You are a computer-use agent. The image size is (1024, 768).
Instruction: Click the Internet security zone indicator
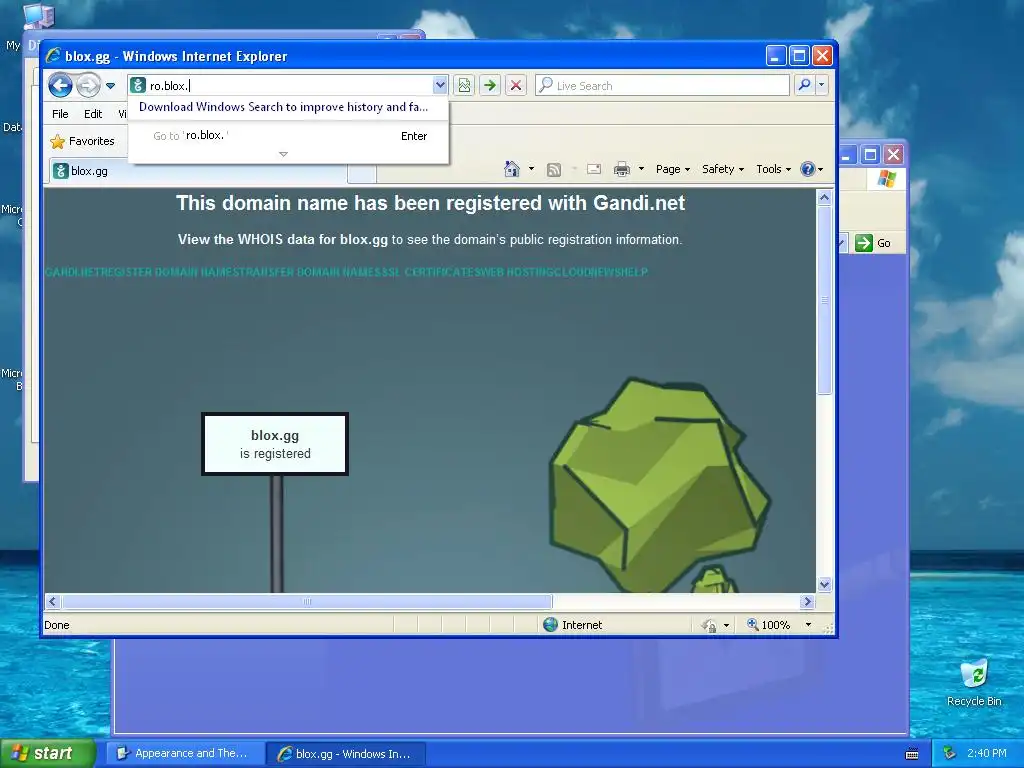pyautogui.click(x=573, y=625)
